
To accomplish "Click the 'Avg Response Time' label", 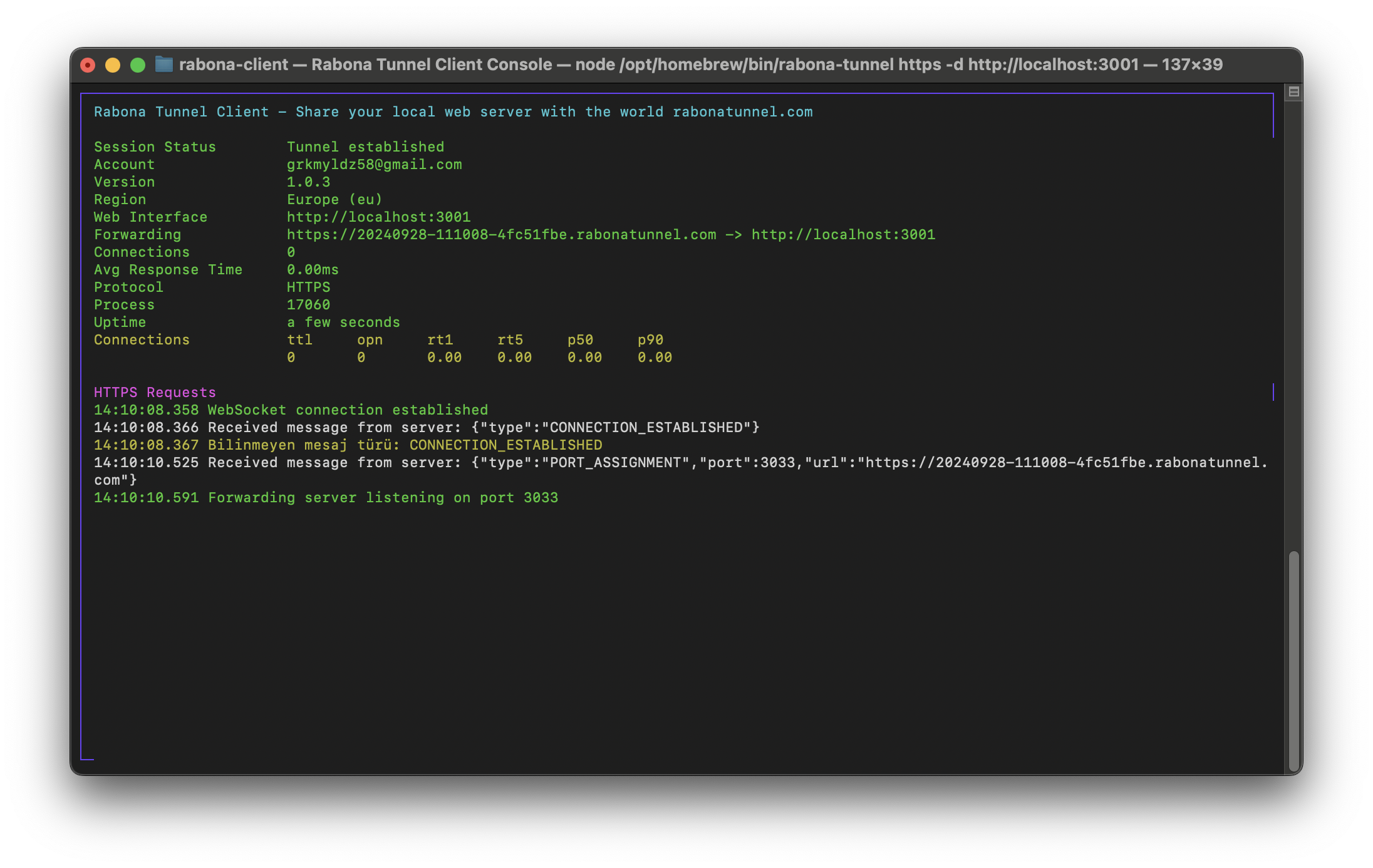I will click(x=168, y=270).
